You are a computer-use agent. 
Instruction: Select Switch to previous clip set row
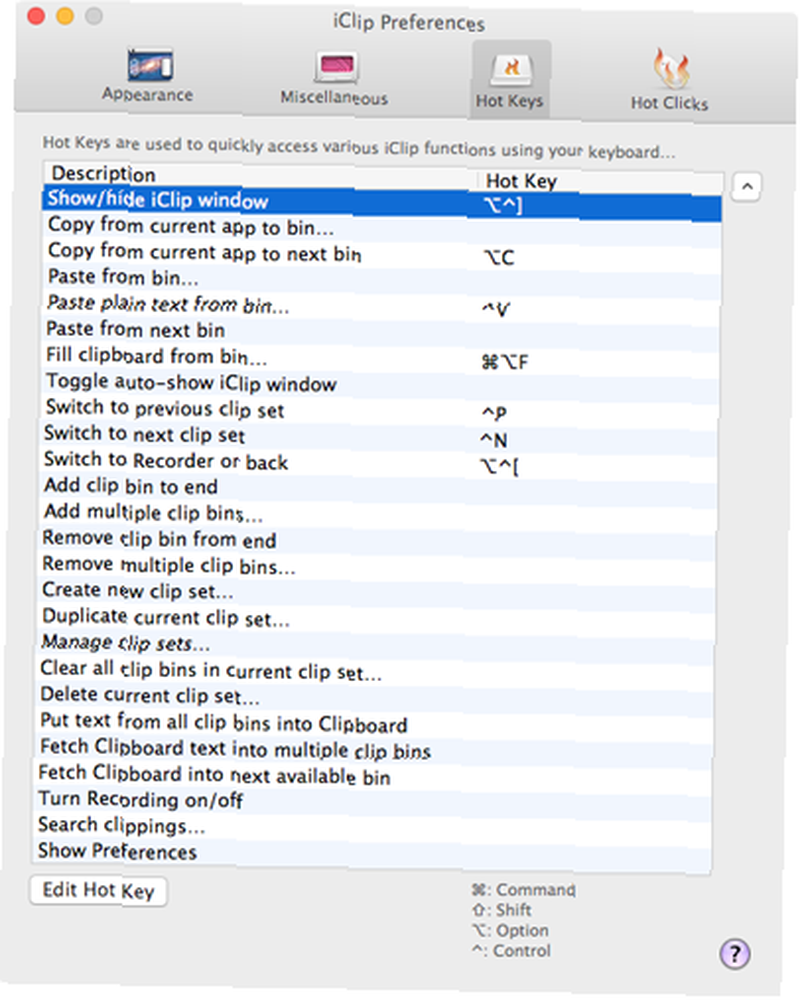coord(380,410)
